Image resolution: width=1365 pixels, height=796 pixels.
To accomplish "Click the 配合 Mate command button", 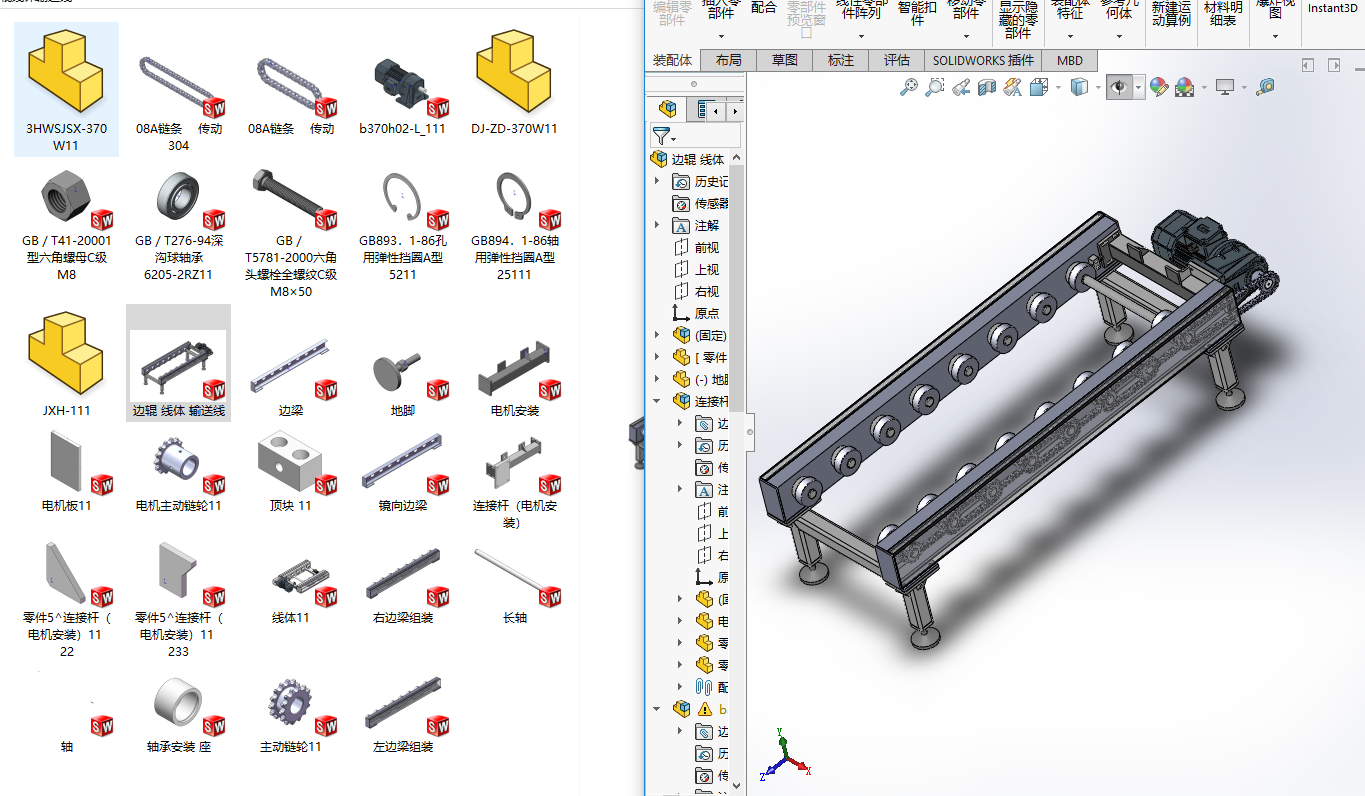I will (x=763, y=9).
